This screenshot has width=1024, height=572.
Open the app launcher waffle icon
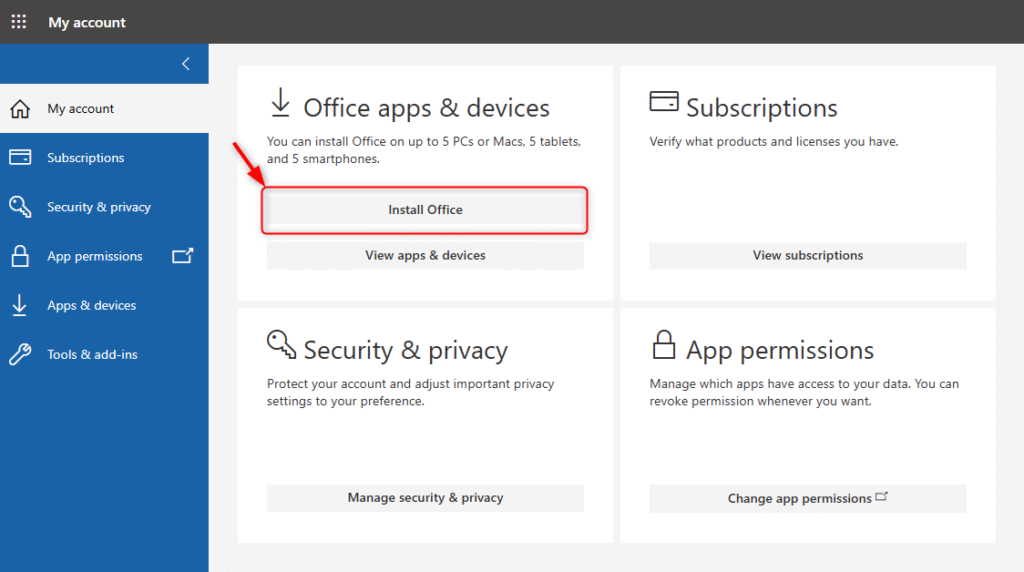(x=19, y=22)
